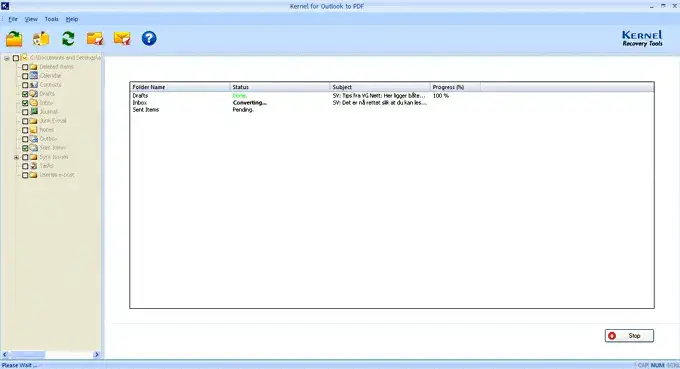Click the Sync Issues folder icon
Viewport: 680px width, 369px height.
[33, 157]
